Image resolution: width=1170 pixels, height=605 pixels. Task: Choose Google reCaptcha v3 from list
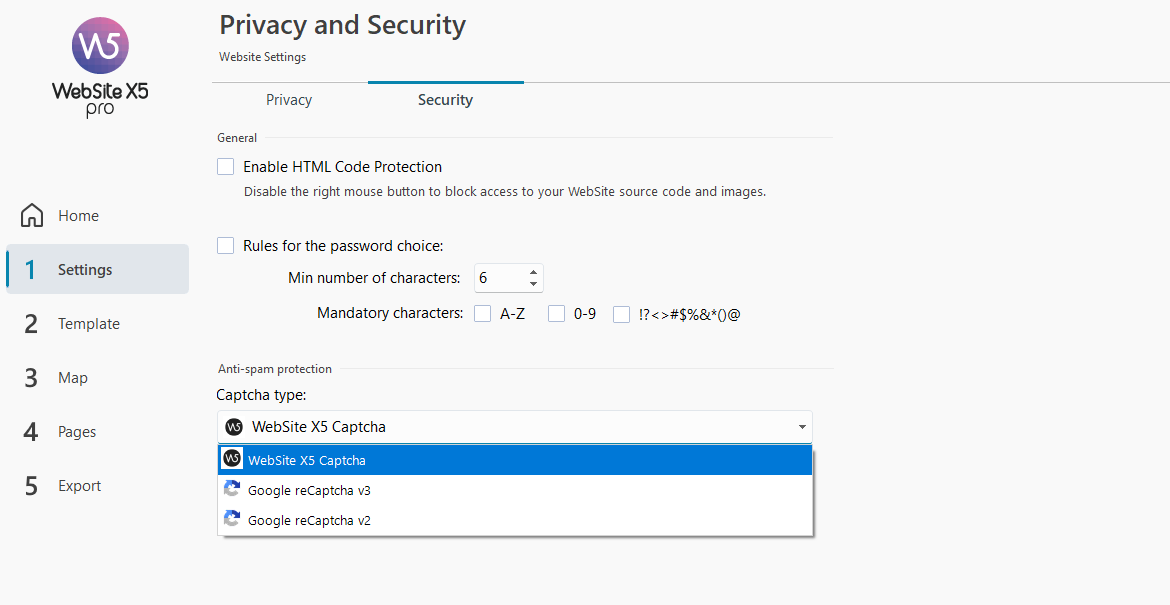309,491
